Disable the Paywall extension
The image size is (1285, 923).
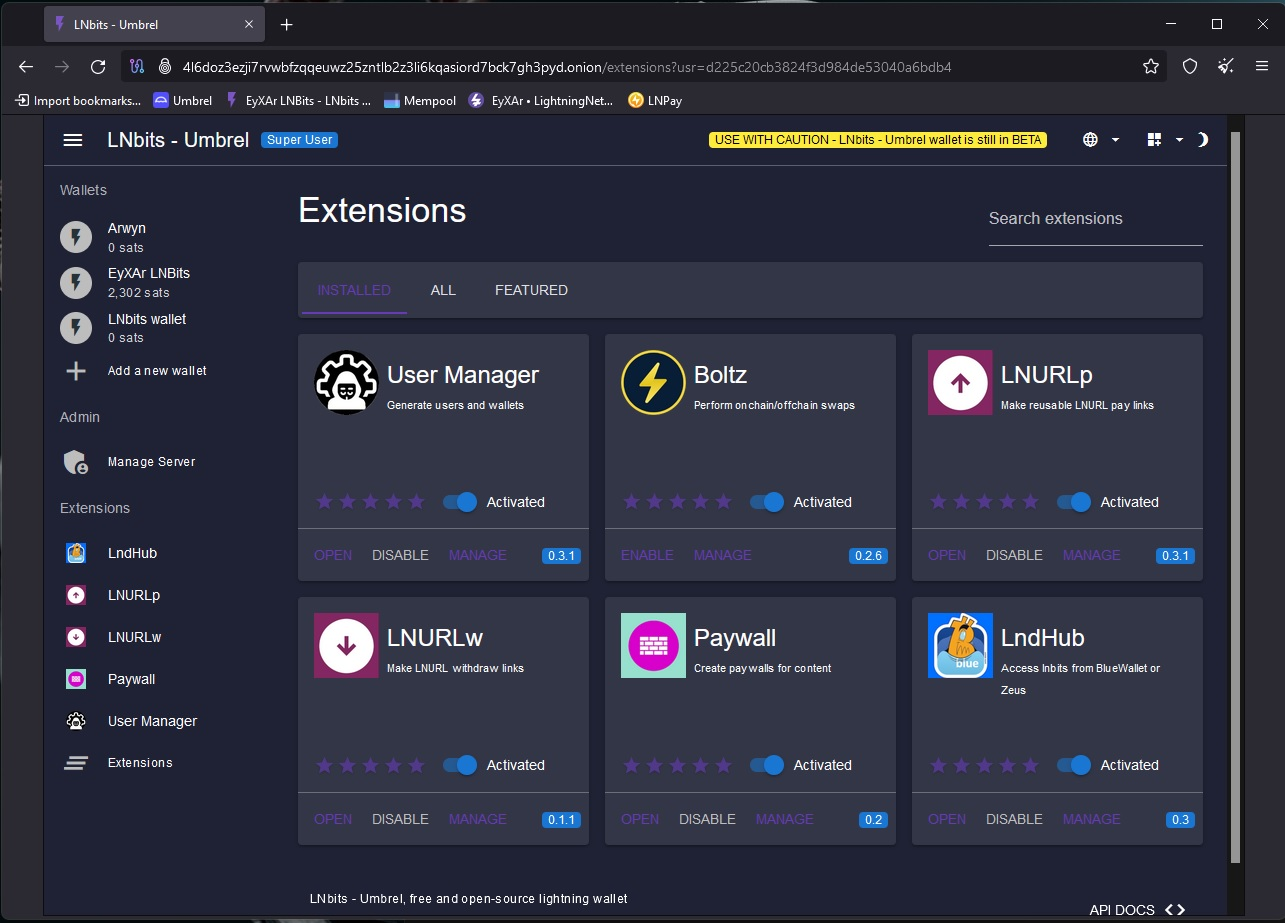[x=707, y=819]
